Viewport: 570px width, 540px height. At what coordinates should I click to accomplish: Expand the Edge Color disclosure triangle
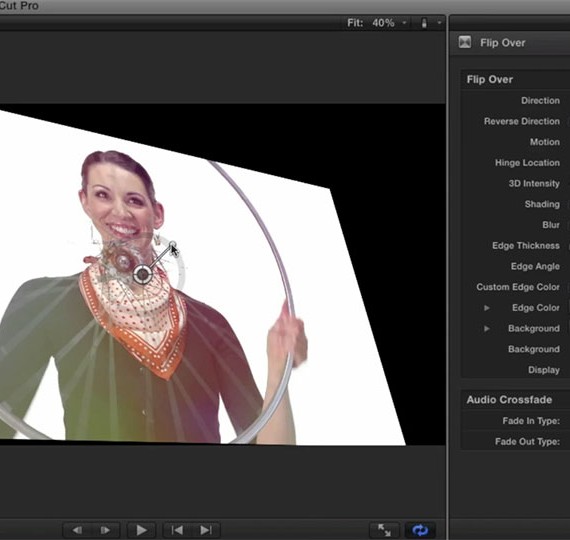click(486, 308)
